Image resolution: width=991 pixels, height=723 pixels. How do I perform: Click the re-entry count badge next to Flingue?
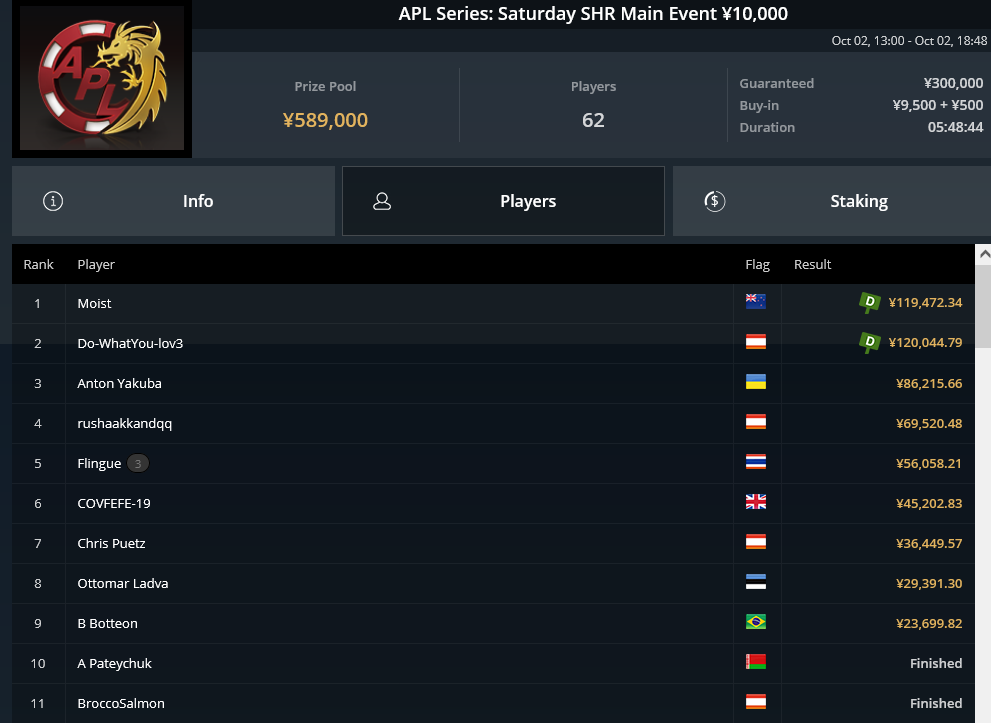(138, 463)
